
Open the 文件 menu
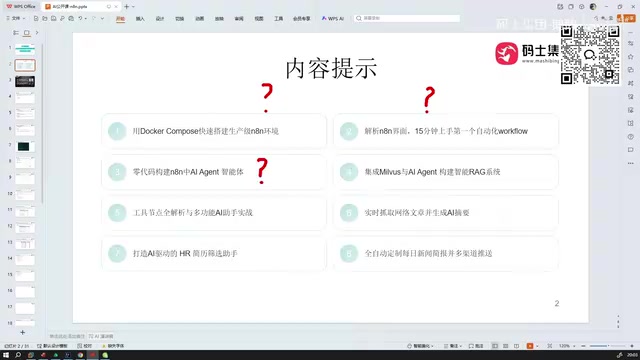tap(16, 18)
